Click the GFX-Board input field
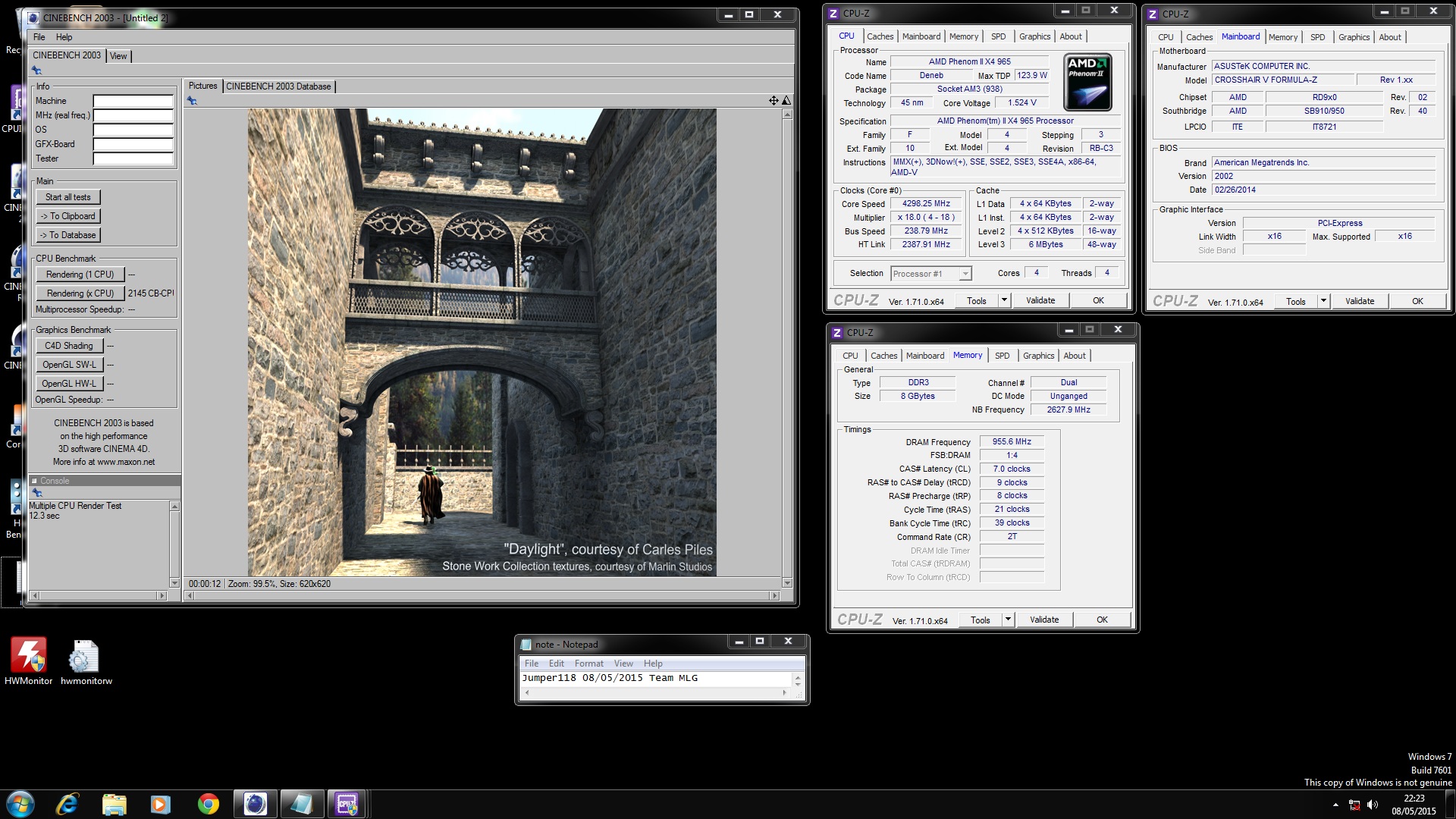This screenshot has height=819, width=1456. (x=133, y=144)
